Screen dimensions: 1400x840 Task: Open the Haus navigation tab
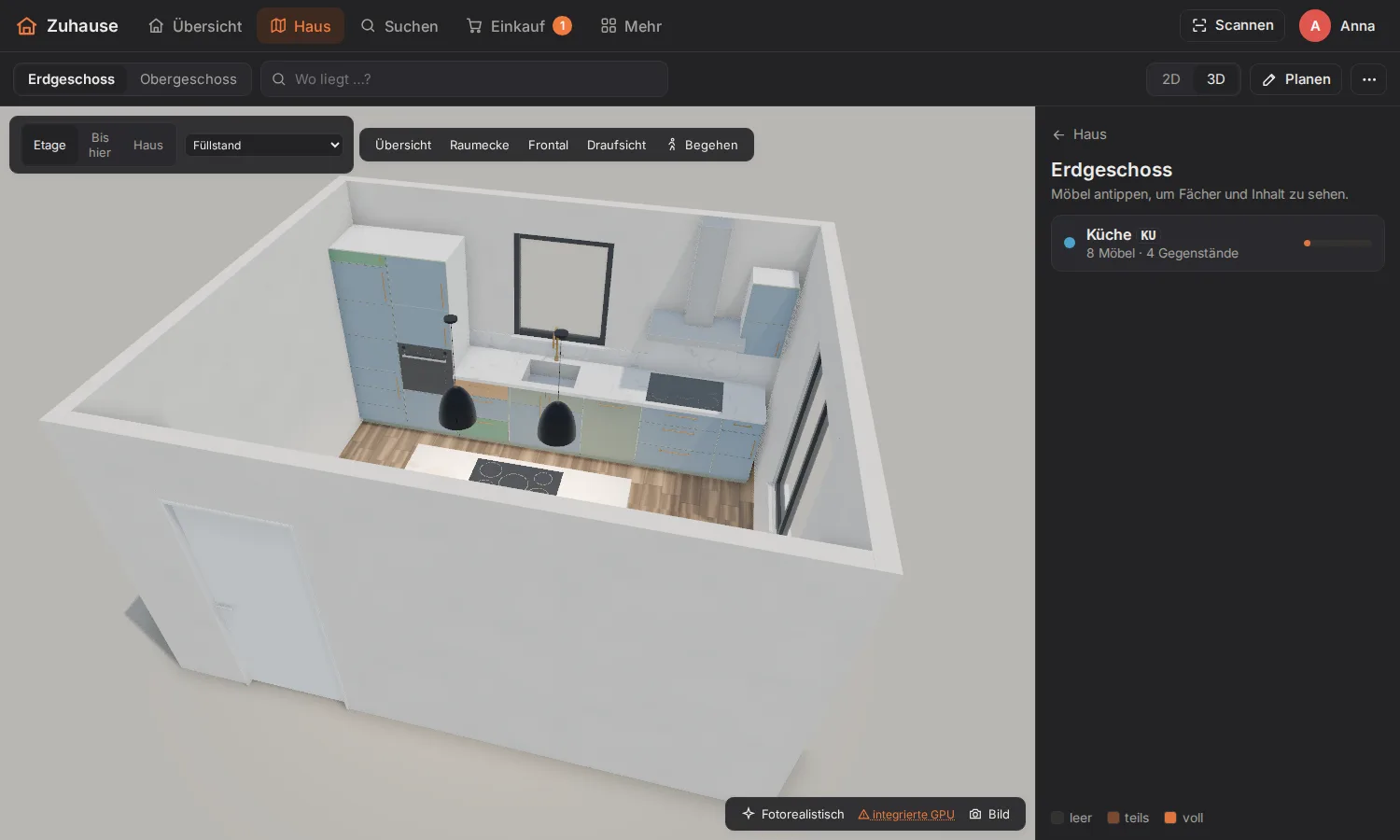[x=301, y=26]
